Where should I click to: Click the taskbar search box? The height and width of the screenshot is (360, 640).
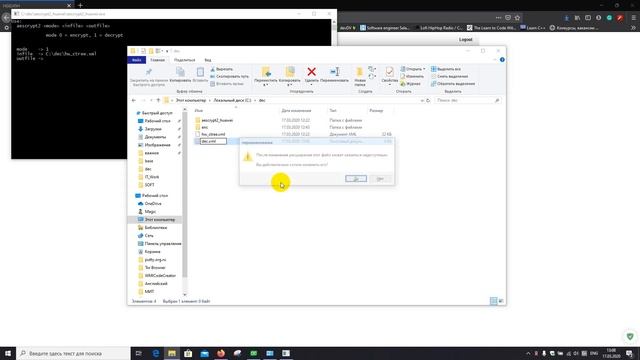(73, 353)
